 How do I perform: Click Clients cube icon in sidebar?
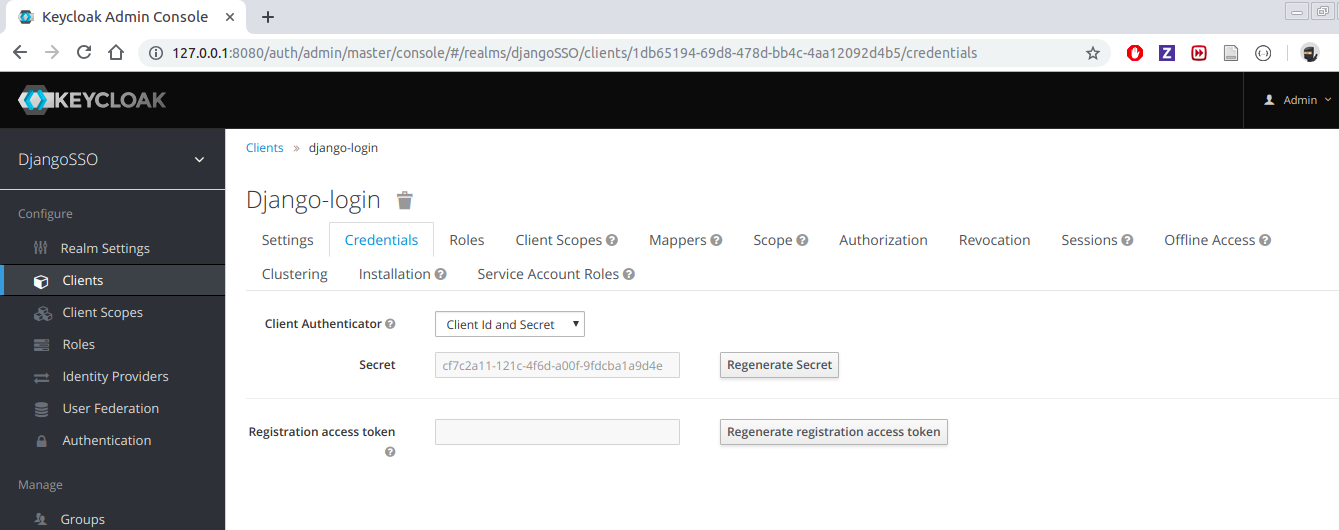click(41, 281)
